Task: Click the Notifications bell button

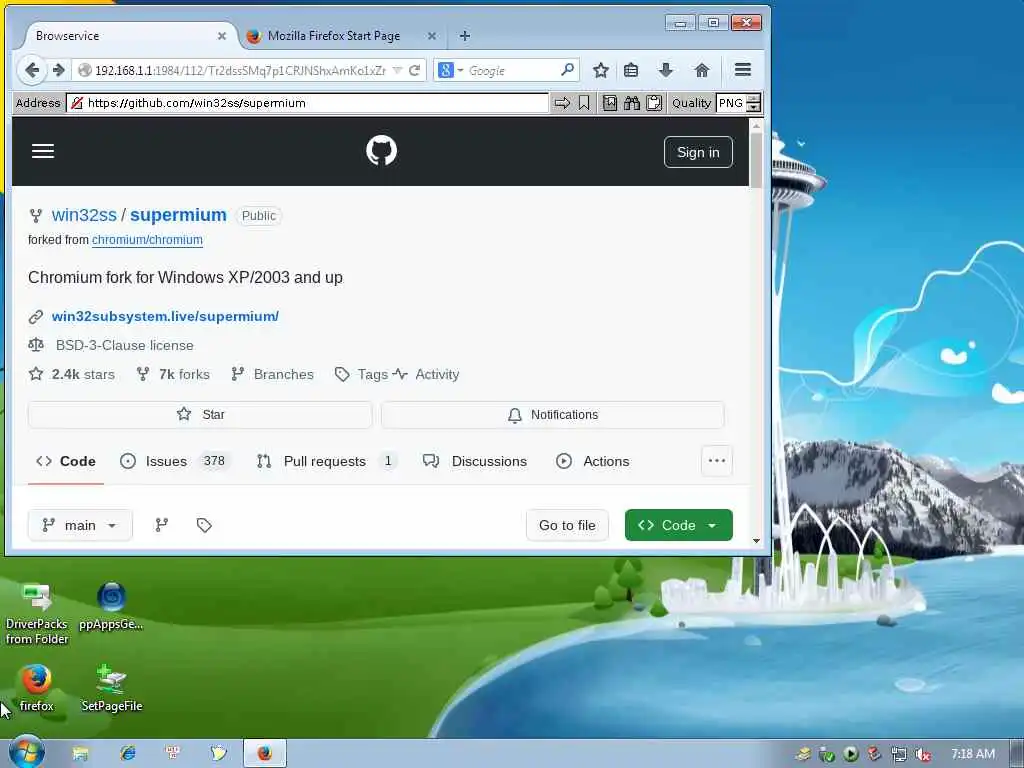Action: [552, 415]
